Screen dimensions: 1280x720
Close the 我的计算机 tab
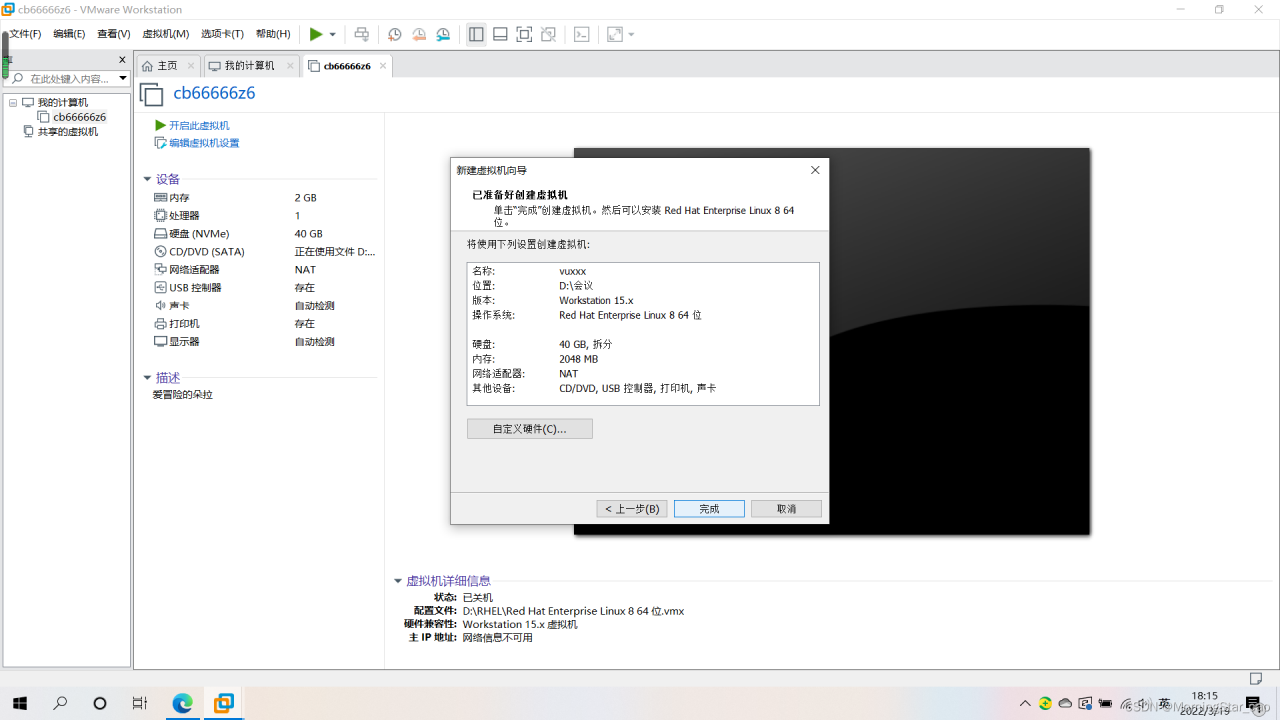point(290,66)
